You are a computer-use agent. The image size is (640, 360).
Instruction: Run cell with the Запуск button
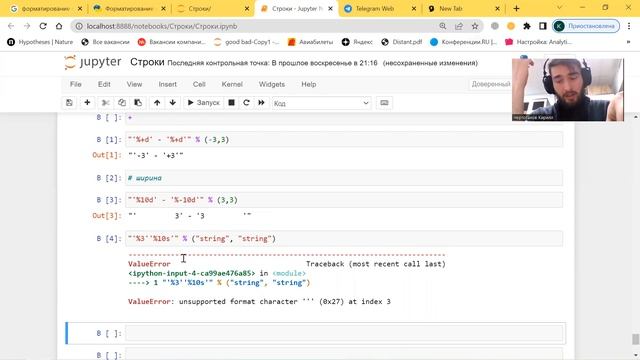[x=203, y=103]
